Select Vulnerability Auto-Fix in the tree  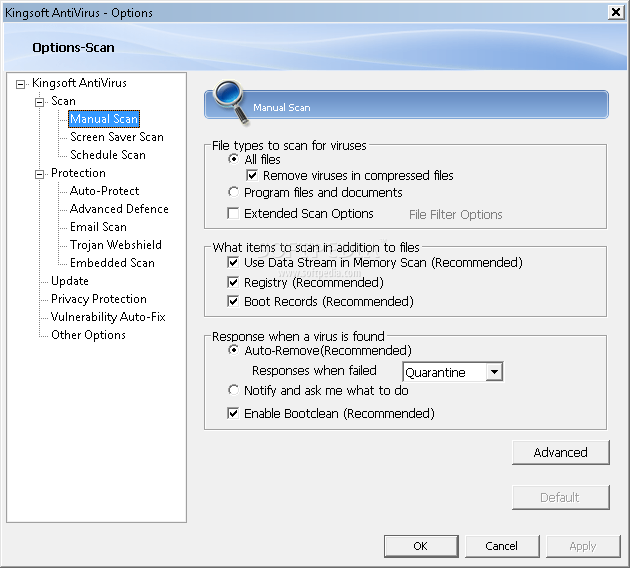(x=108, y=317)
